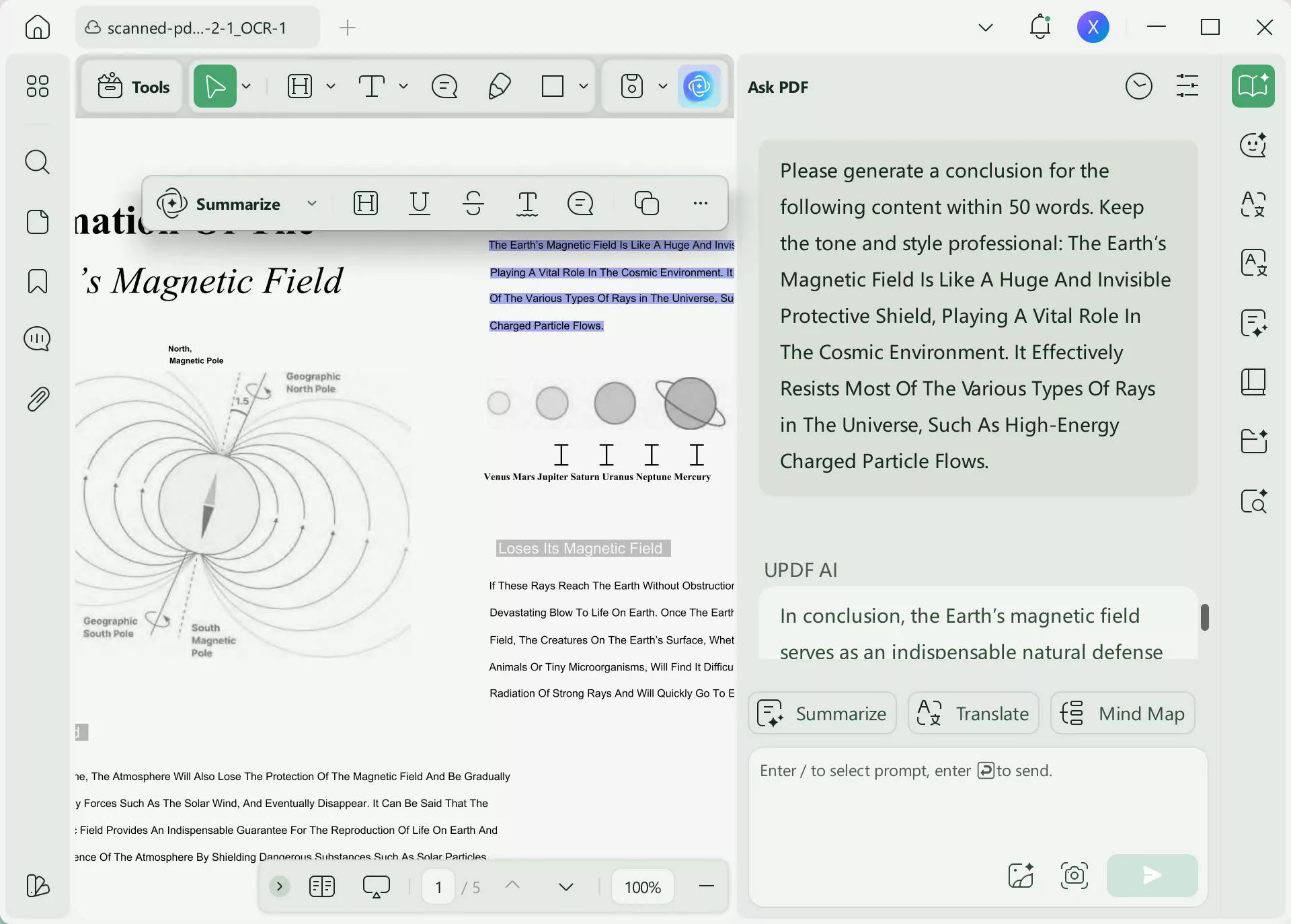Click the Translate quick prompt button

point(973,714)
